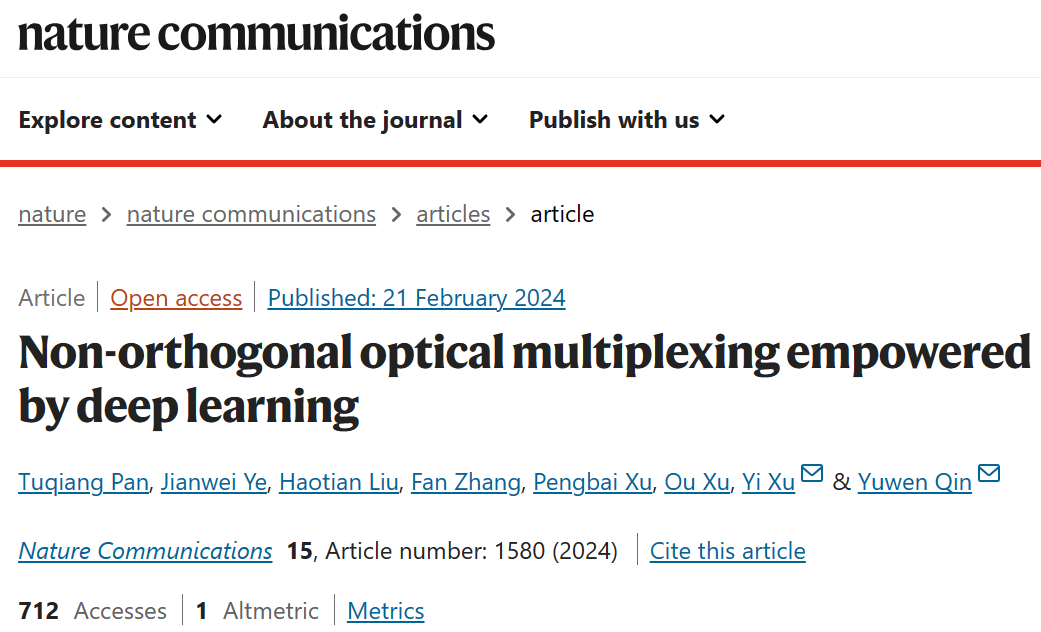The width and height of the screenshot is (1041, 632).
Task: Open the About the journal dropdown
Action: pos(375,120)
